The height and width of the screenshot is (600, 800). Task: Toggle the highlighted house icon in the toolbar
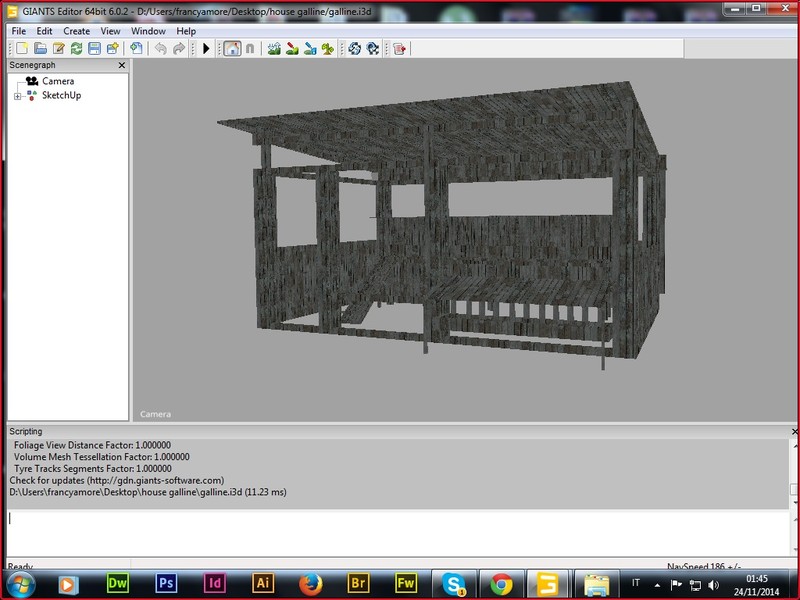pos(231,48)
